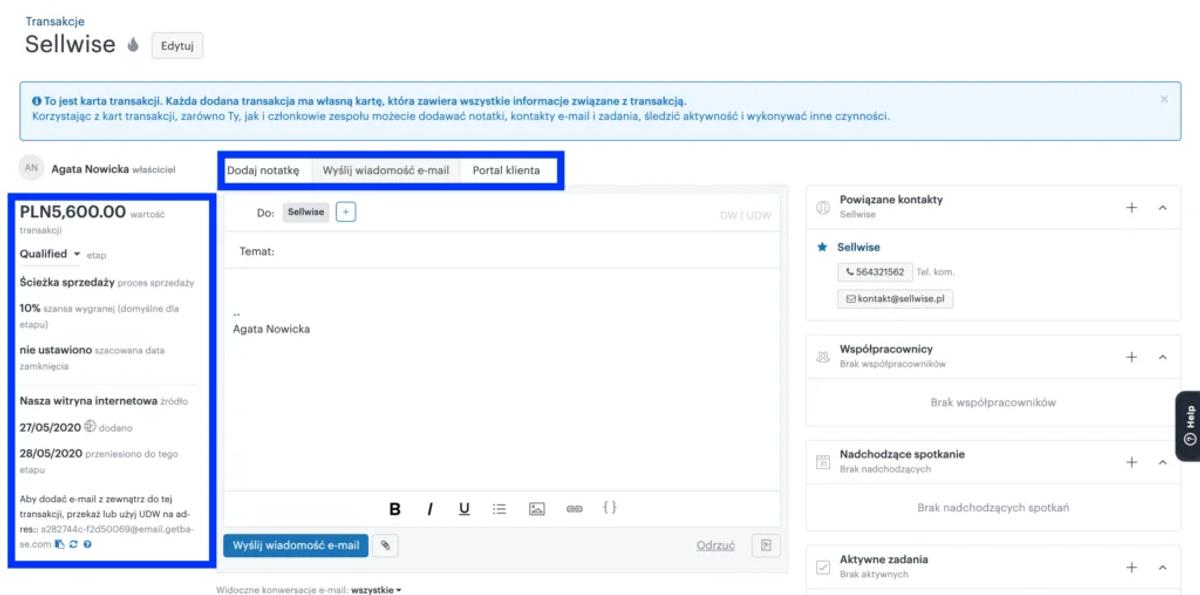
Task: Click the 10% win chance value
Action: tap(30, 308)
